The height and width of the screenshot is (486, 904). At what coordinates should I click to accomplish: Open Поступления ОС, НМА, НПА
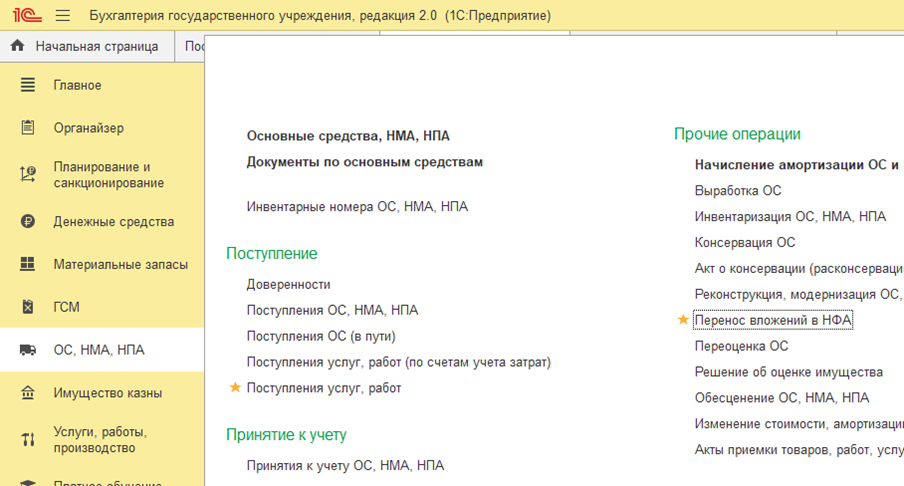point(333,310)
